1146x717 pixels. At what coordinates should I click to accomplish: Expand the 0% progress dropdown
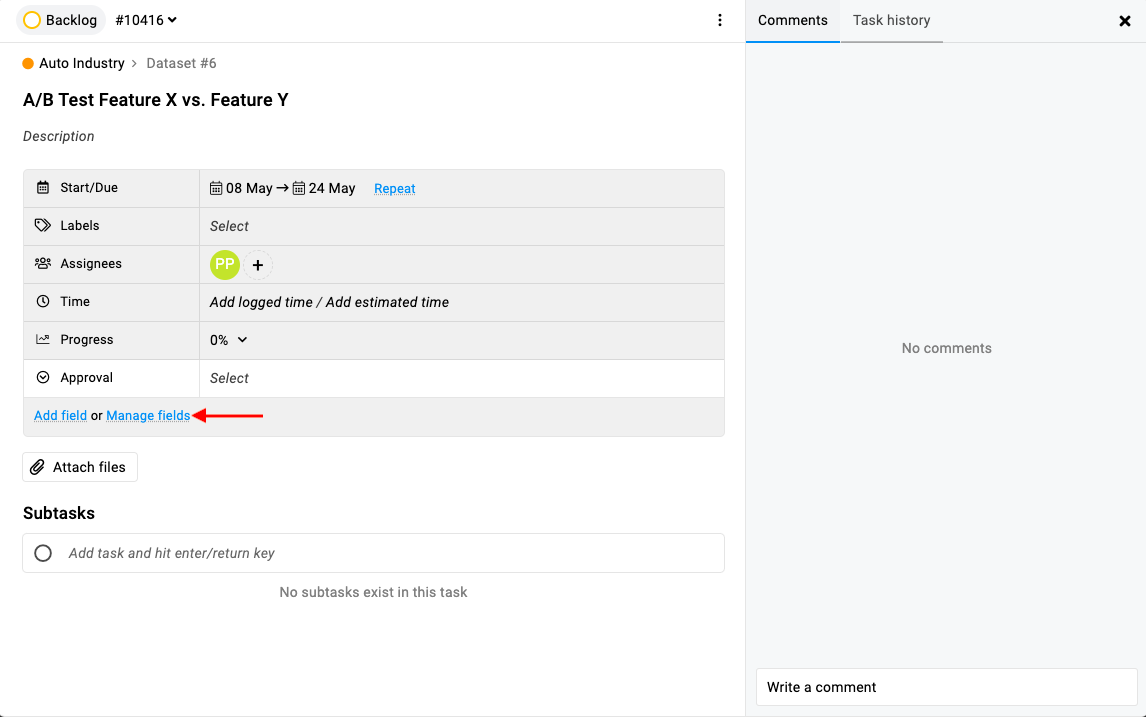pyautogui.click(x=229, y=341)
